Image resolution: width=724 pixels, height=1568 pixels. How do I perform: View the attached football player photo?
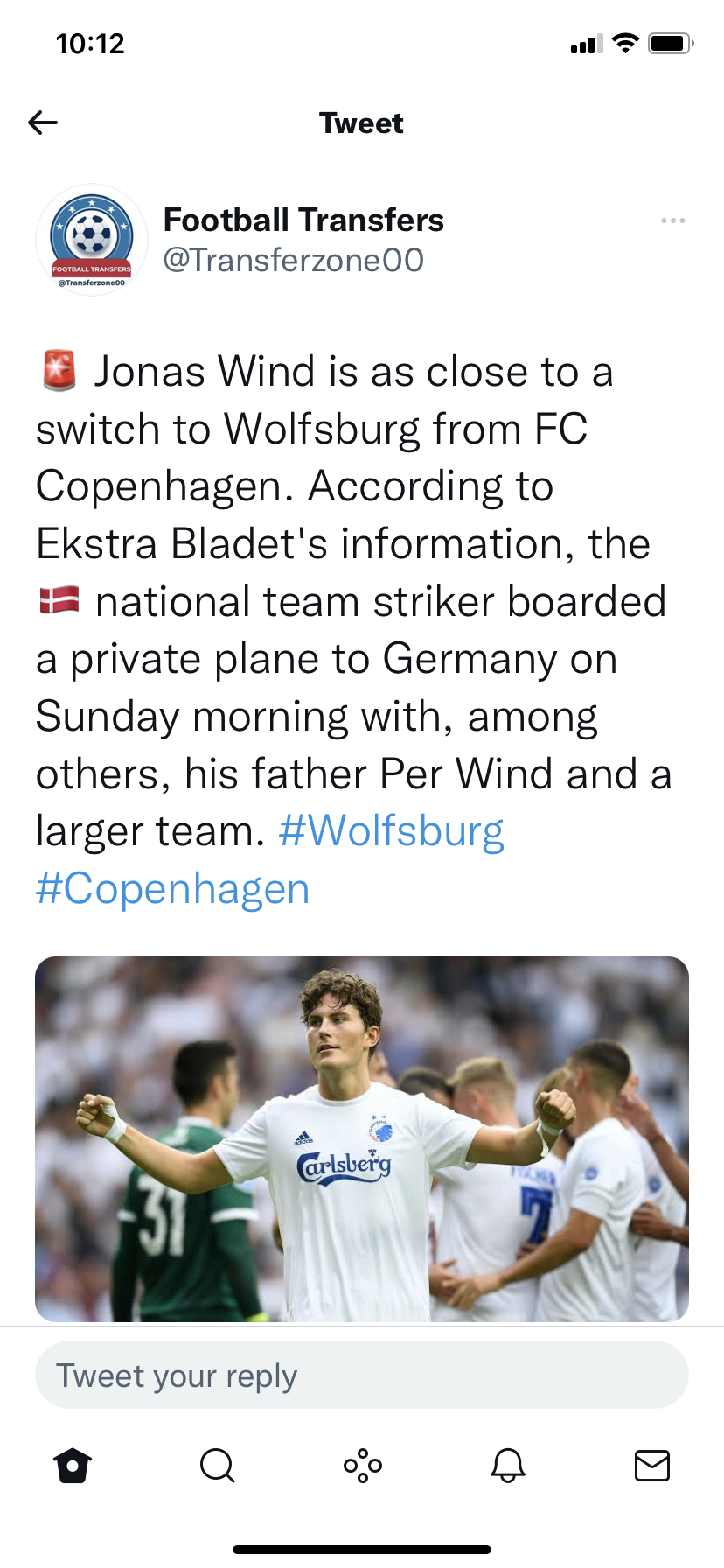click(x=362, y=1138)
